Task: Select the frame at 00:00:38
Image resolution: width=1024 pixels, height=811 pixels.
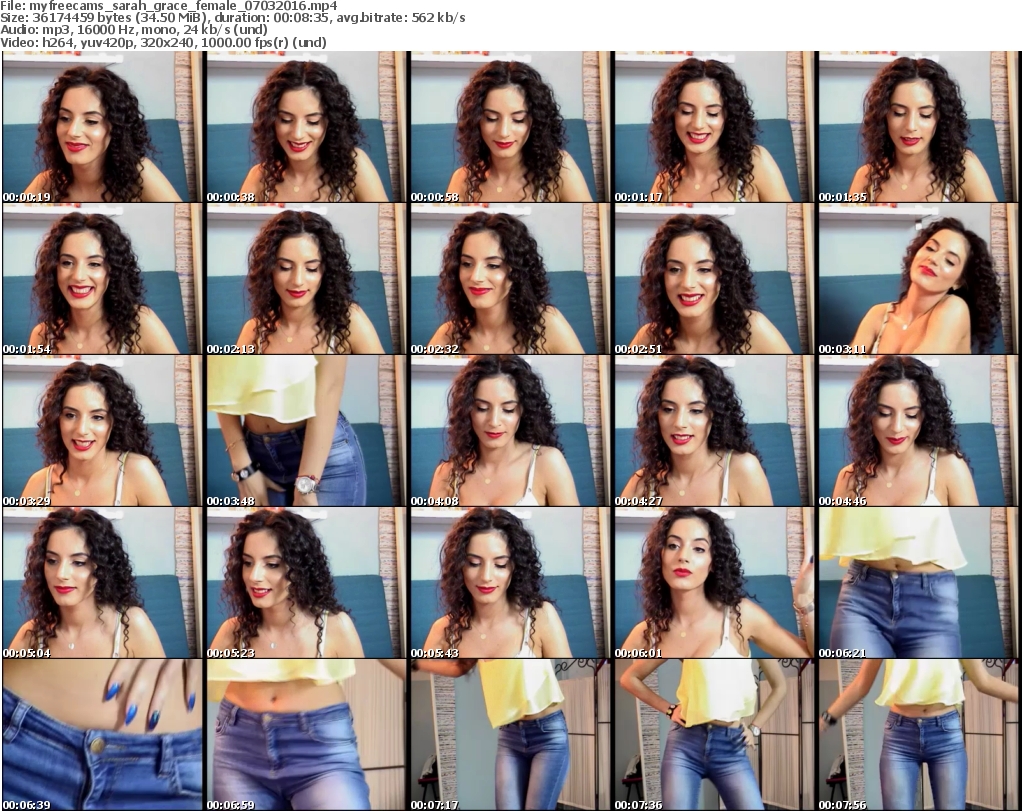Action: pos(306,127)
